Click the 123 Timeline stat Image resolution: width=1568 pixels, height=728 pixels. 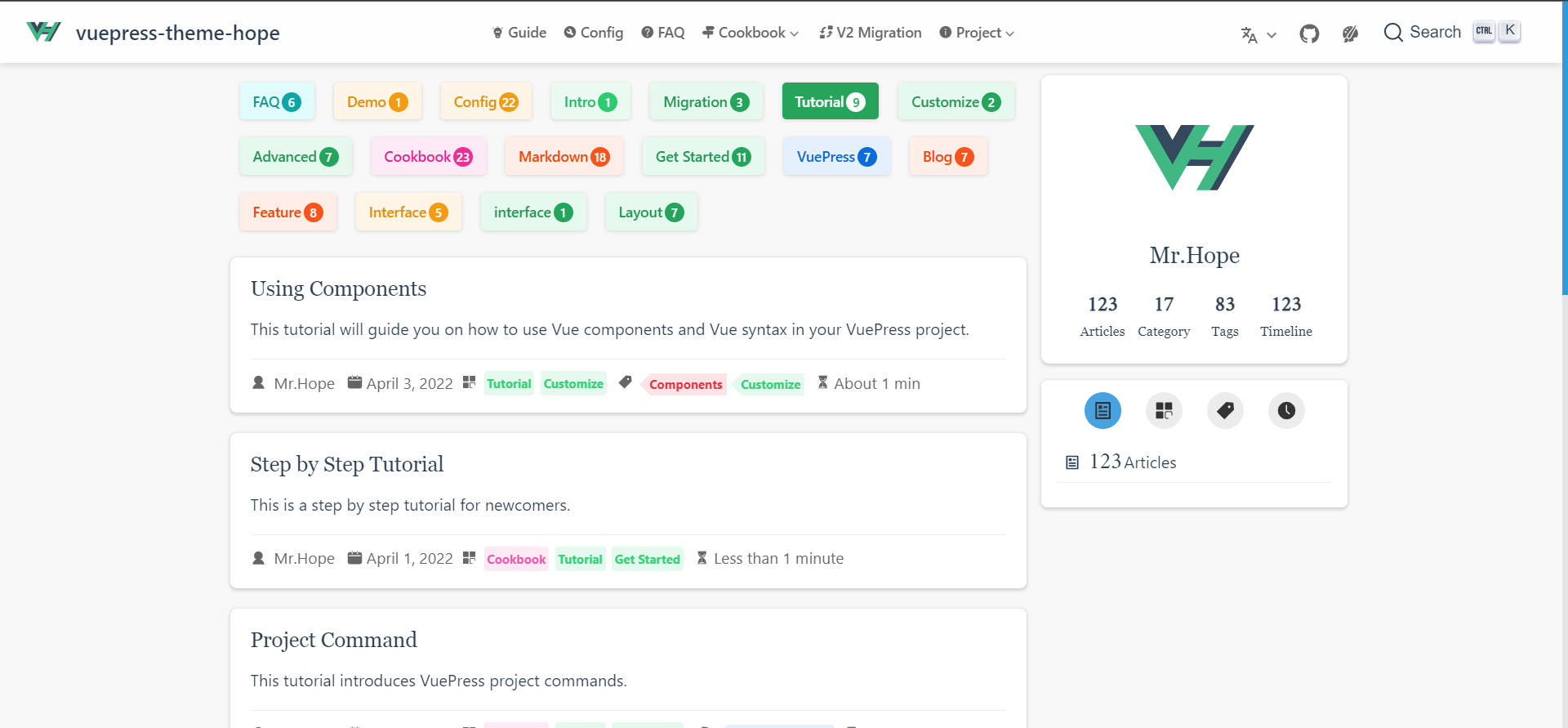point(1286,316)
